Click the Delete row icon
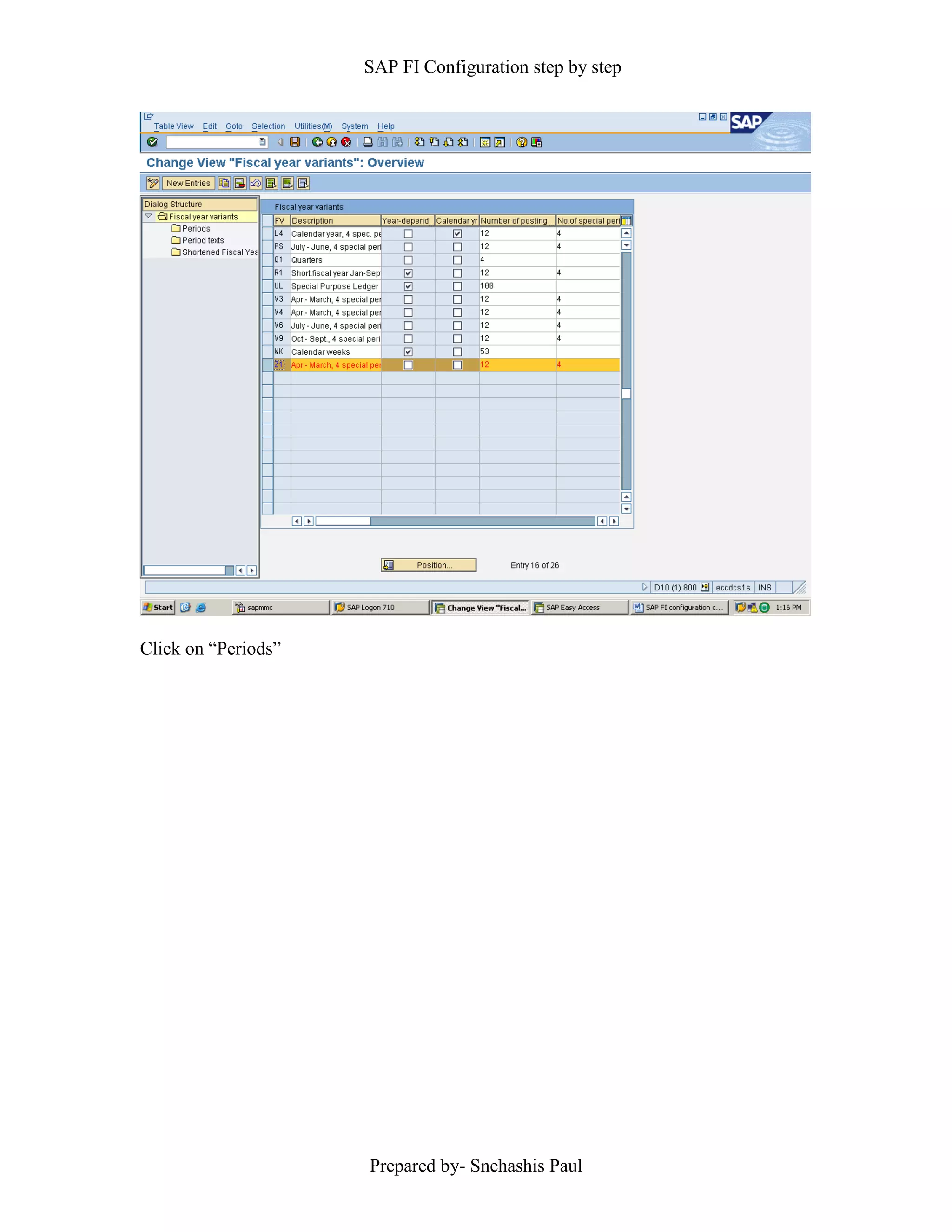The width and height of the screenshot is (952, 1232). [240, 183]
